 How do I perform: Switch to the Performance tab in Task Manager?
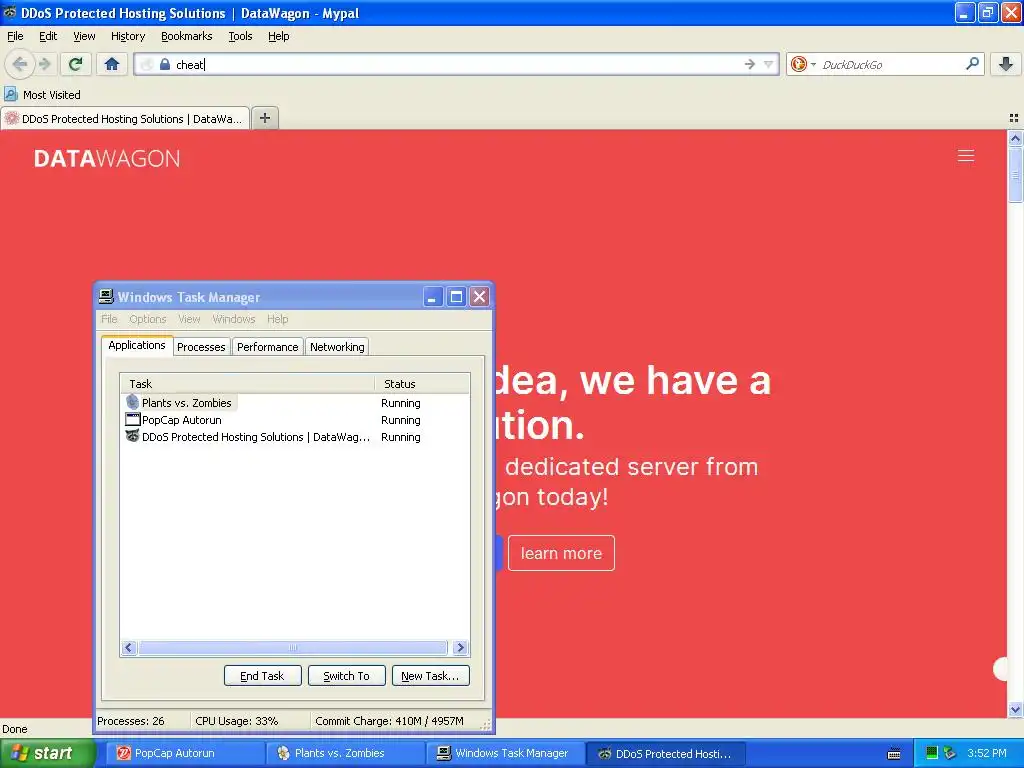[268, 347]
